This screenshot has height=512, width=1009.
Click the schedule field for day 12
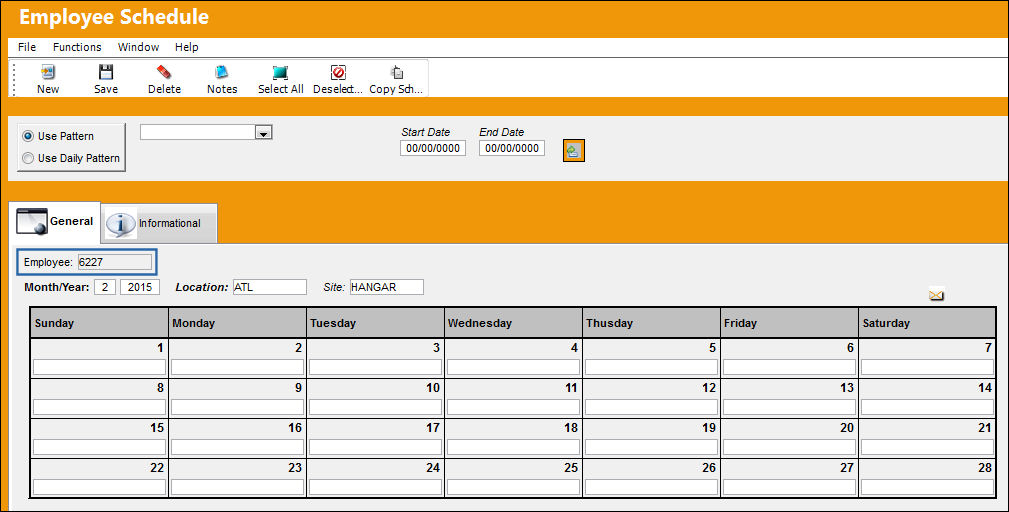pyautogui.click(x=651, y=407)
